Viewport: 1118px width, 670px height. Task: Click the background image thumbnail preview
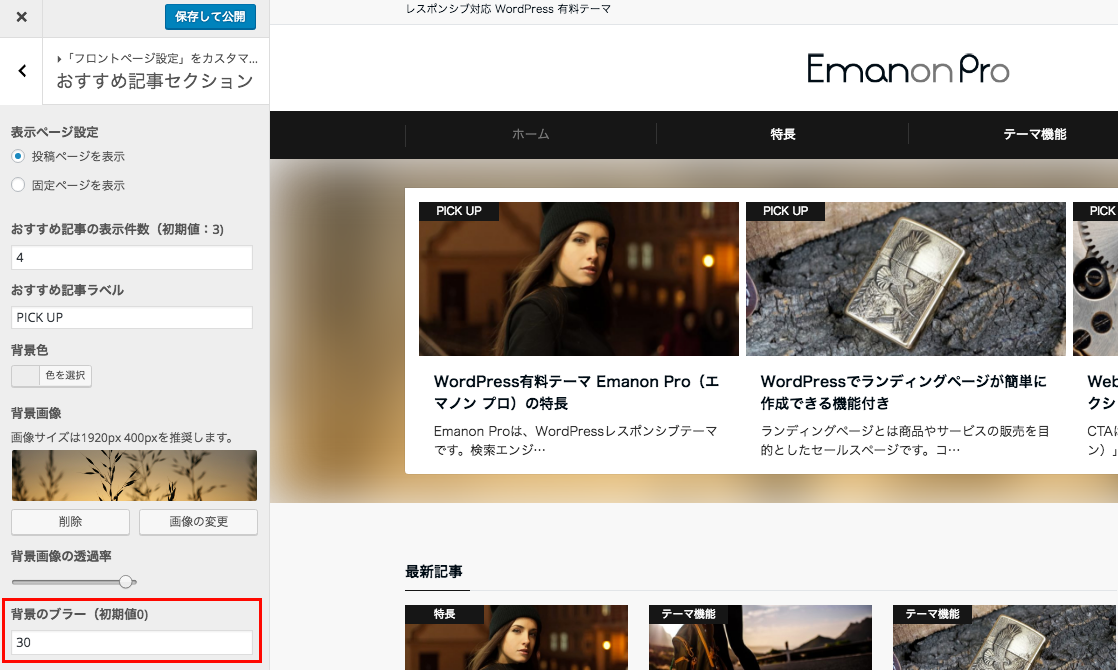click(134, 475)
